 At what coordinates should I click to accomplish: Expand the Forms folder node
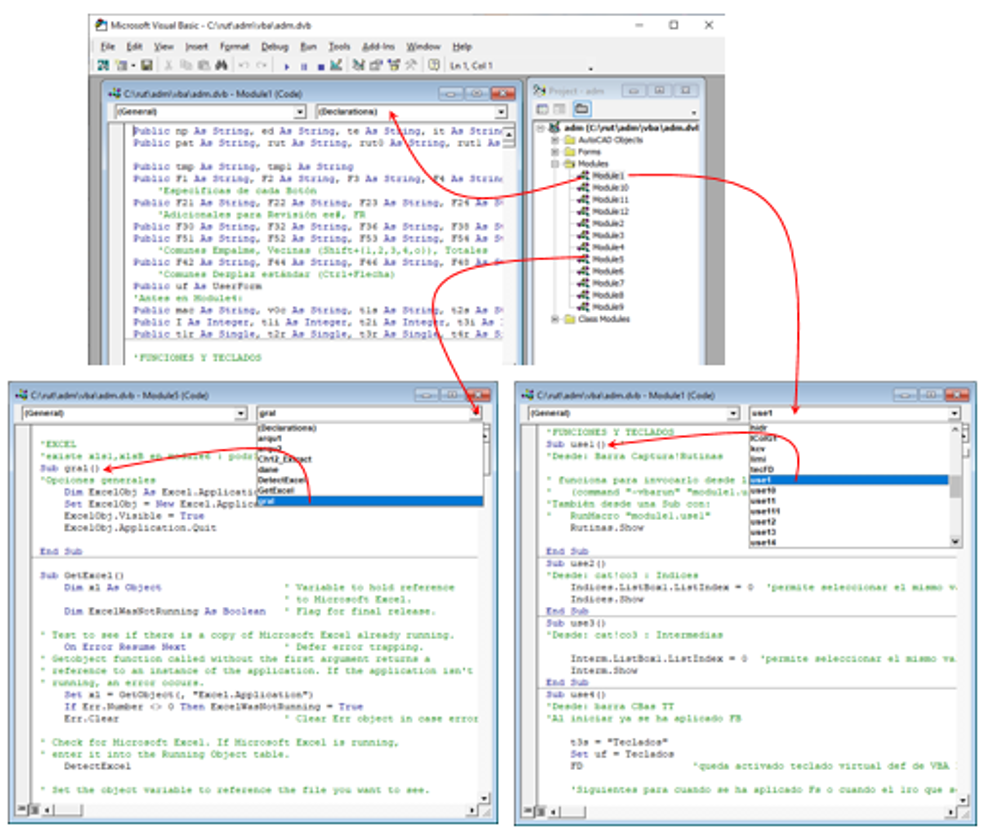[555, 151]
